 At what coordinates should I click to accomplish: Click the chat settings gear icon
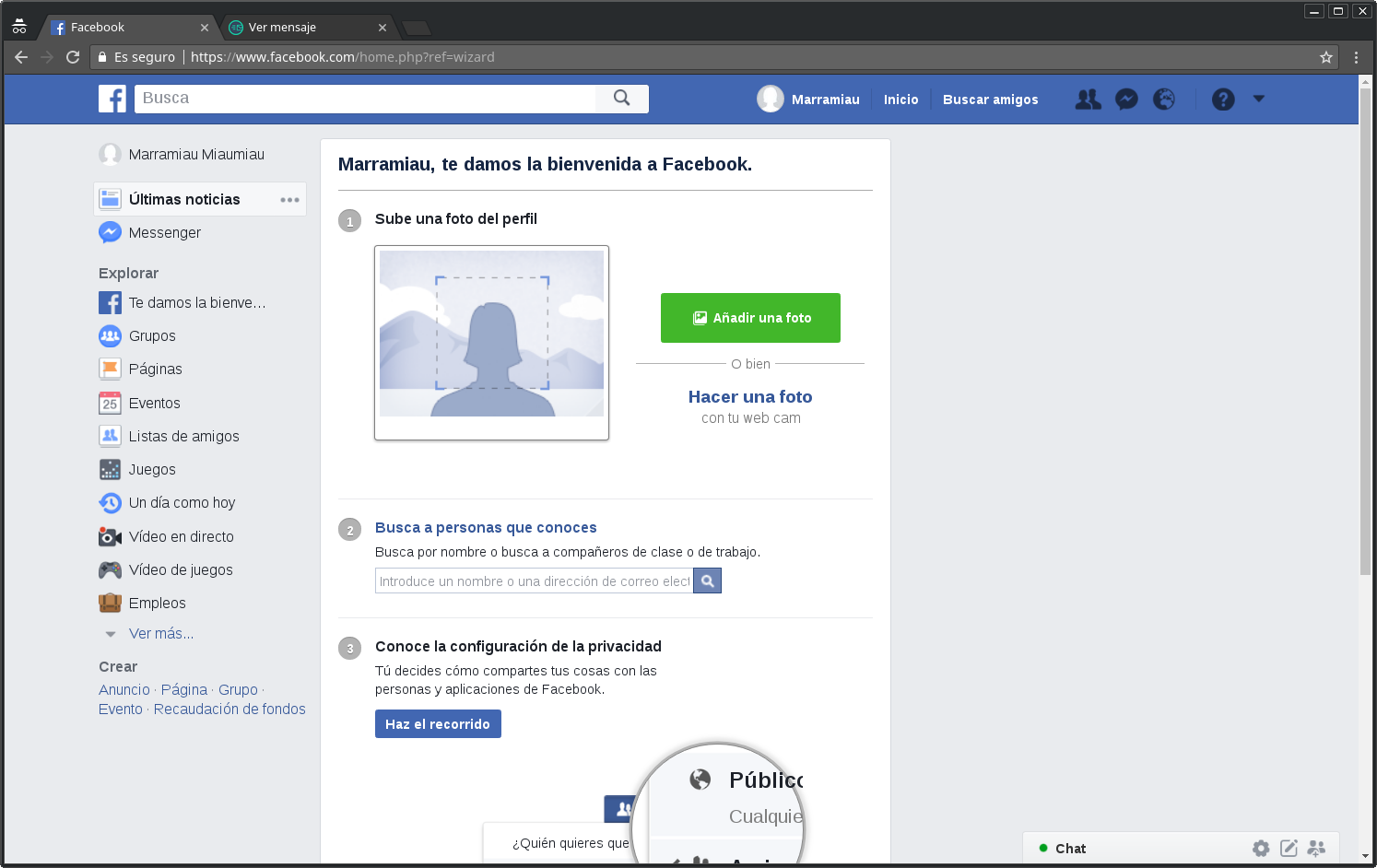(1261, 848)
